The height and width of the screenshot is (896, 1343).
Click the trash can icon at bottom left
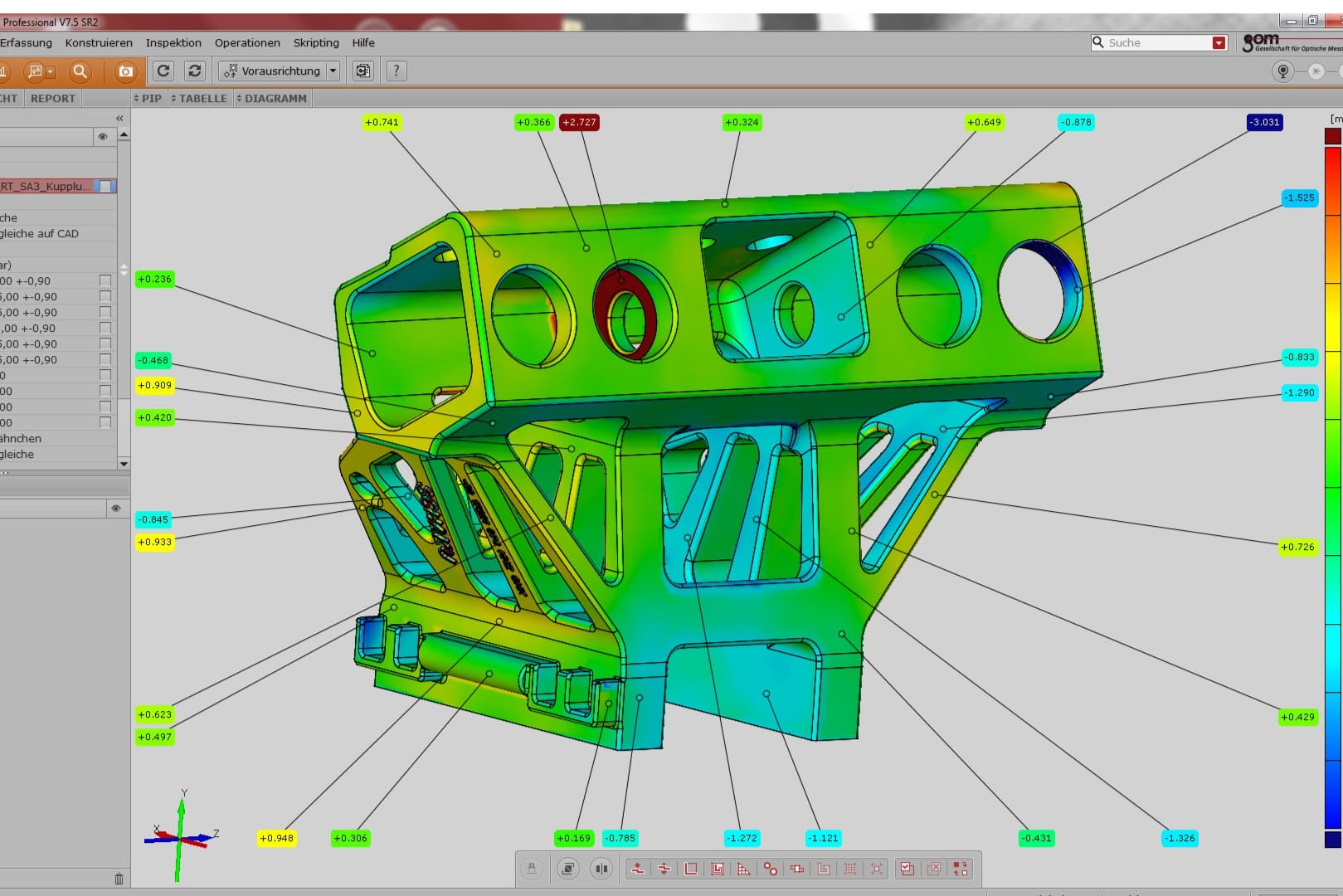(x=119, y=879)
